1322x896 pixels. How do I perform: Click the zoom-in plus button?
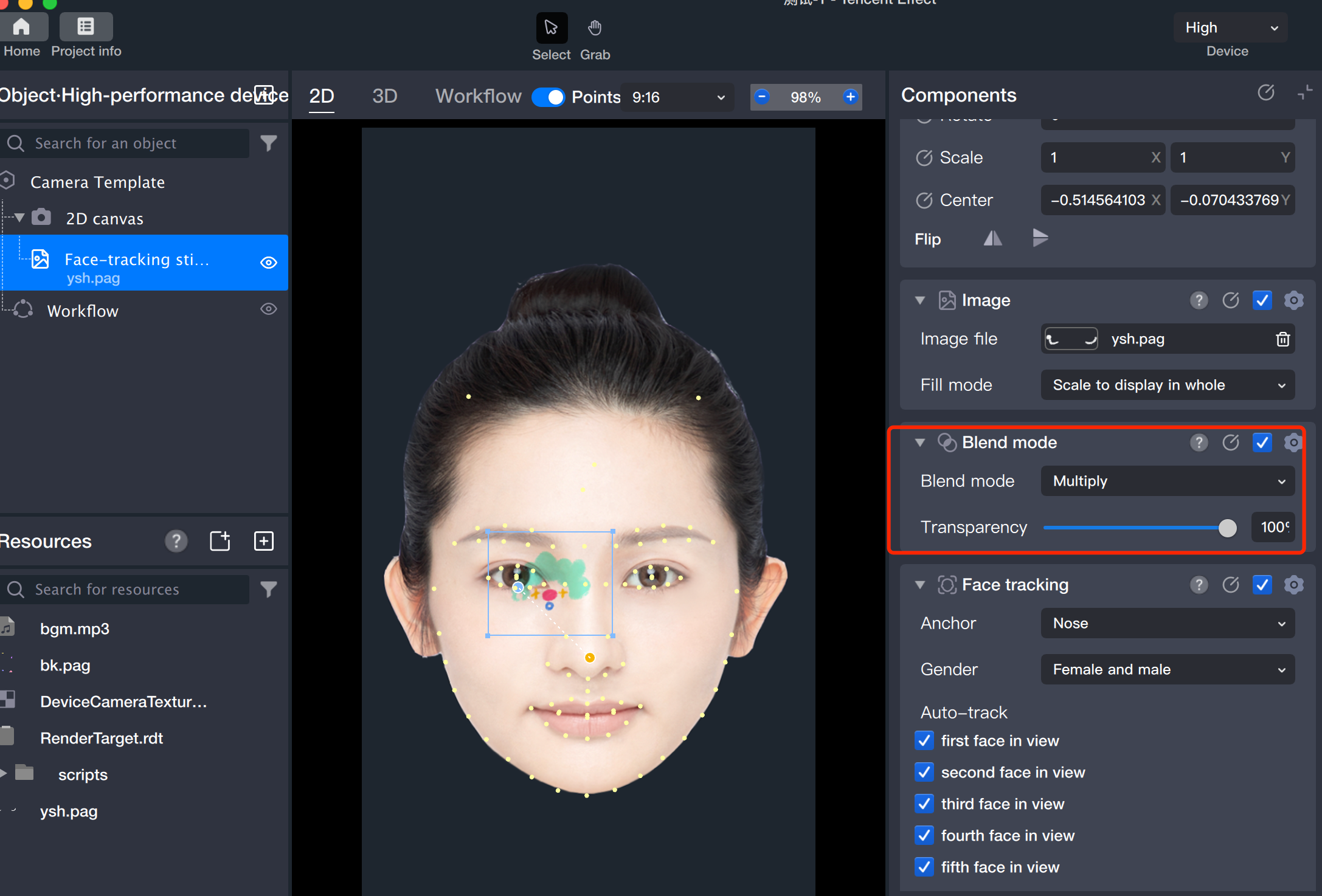[x=850, y=97]
